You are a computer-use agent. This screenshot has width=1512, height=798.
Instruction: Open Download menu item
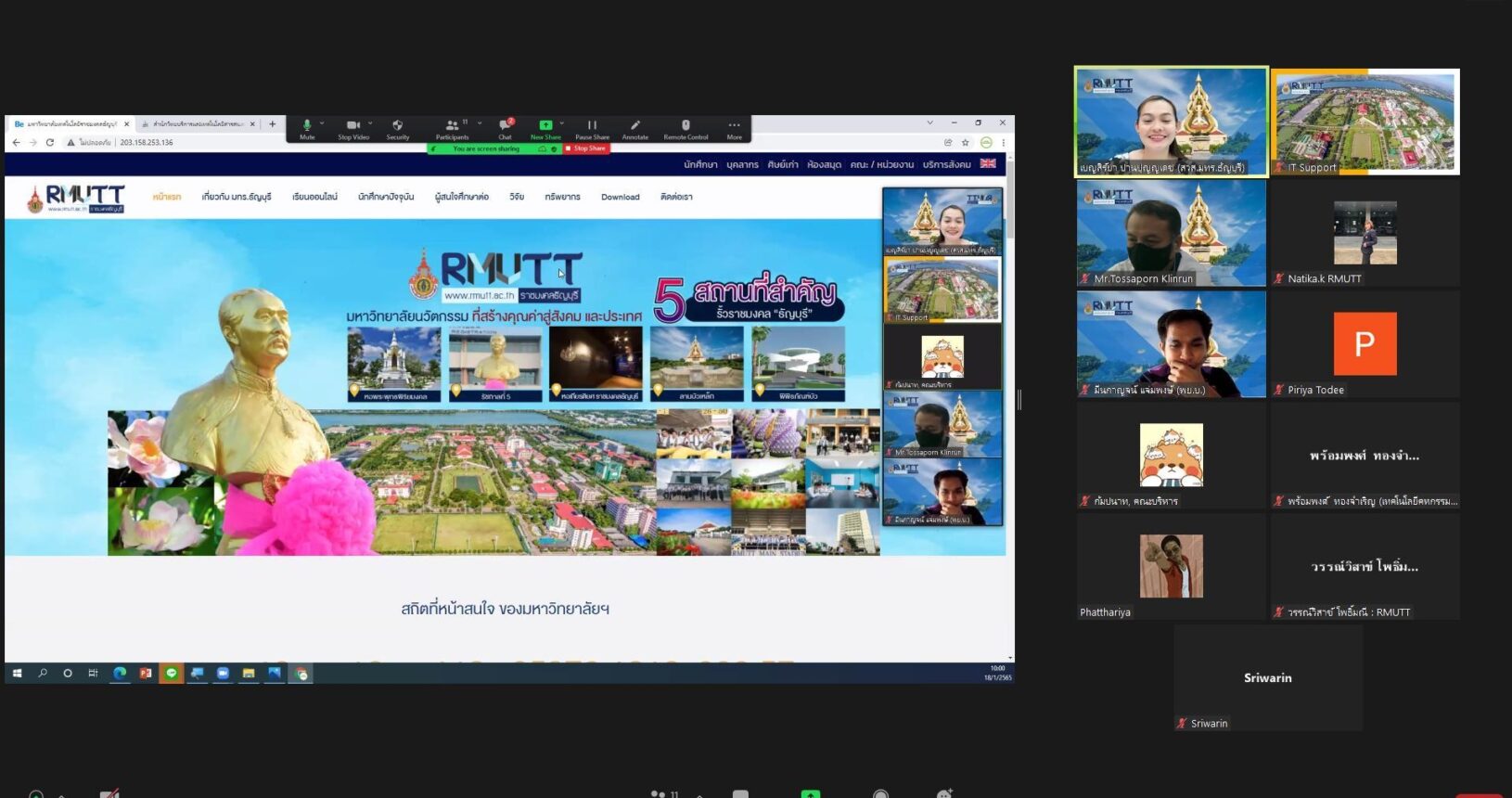coord(621,197)
